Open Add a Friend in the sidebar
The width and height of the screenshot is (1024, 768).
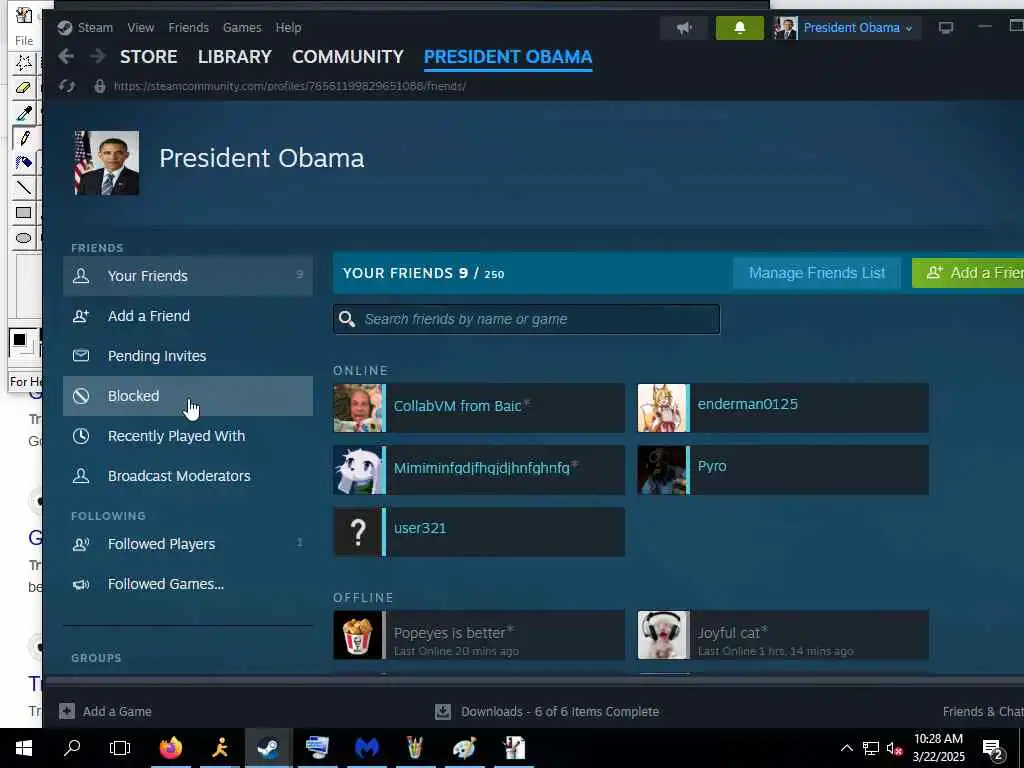click(x=188, y=316)
